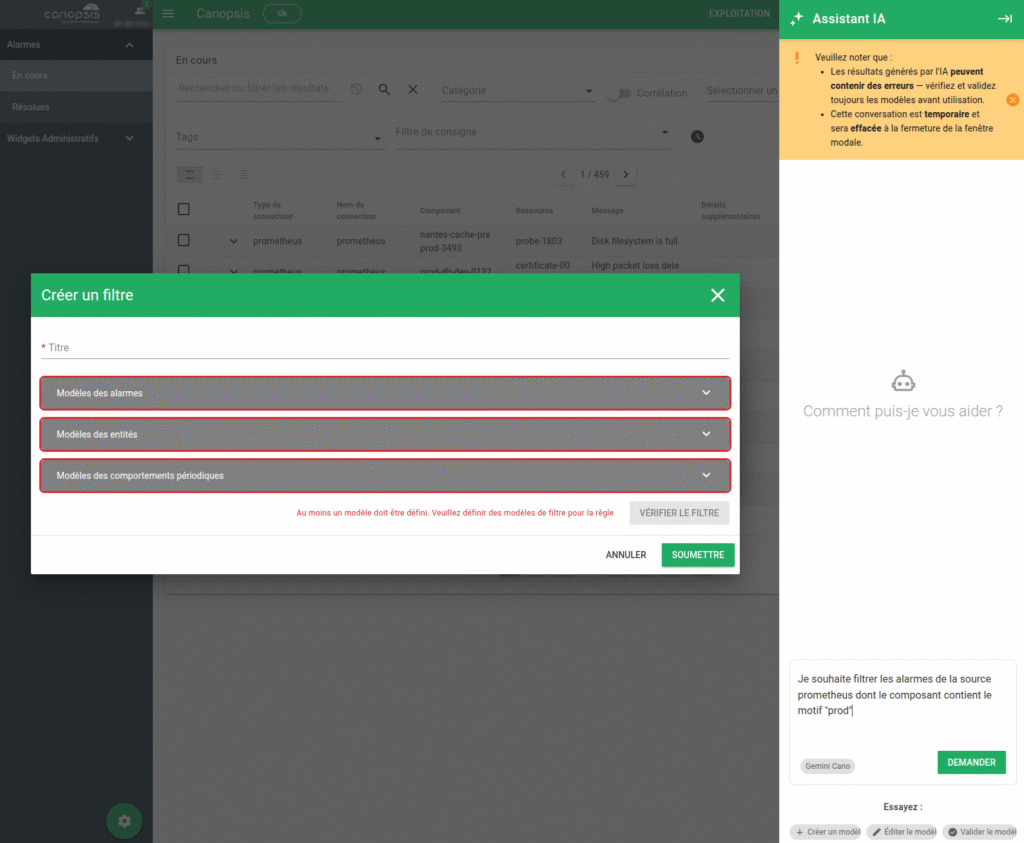Close the Créer un filtre dialog
This screenshot has width=1024, height=843.
click(717, 295)
